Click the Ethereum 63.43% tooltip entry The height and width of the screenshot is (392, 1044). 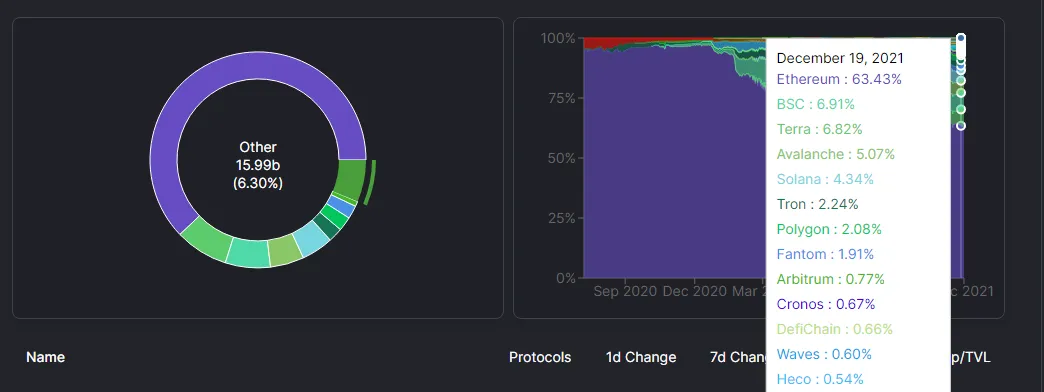[x=839, y=79]
